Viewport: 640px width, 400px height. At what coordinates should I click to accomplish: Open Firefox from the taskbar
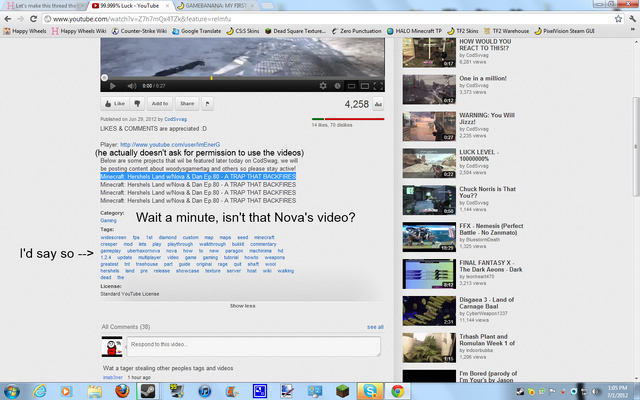tap(122, 391)
